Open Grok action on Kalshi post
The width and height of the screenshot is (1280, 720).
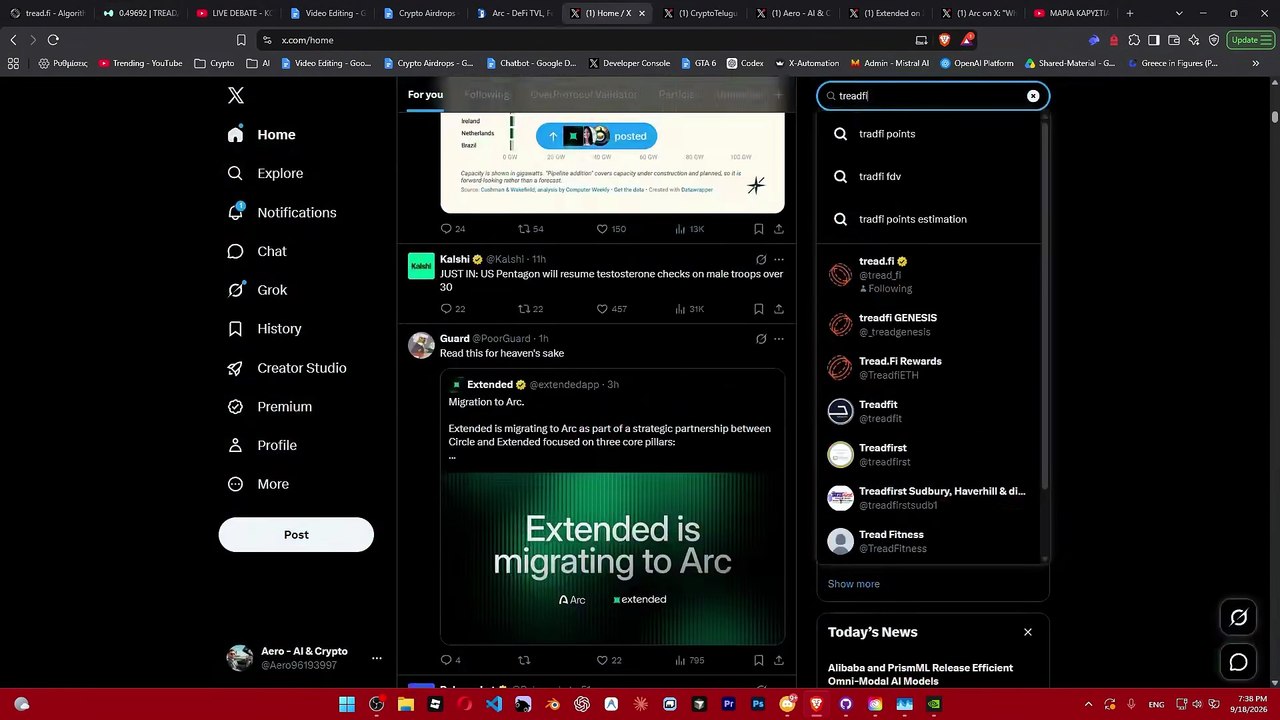(761, 259)
